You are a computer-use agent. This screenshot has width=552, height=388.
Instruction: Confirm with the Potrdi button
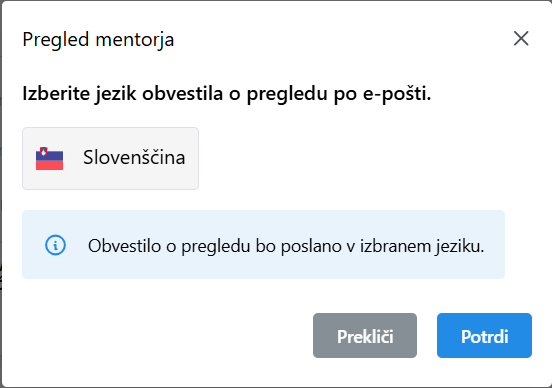(484, 336)
